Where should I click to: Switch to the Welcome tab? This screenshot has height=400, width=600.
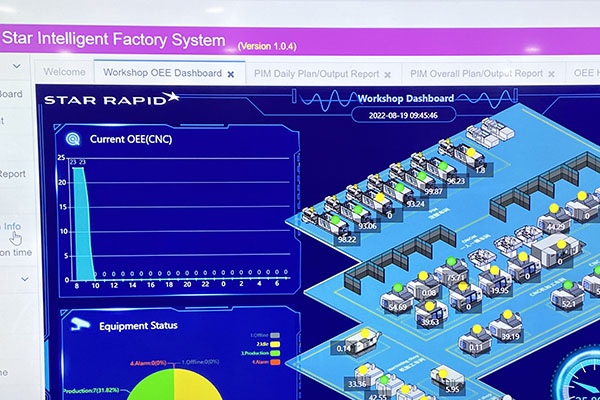coord(64,72)
